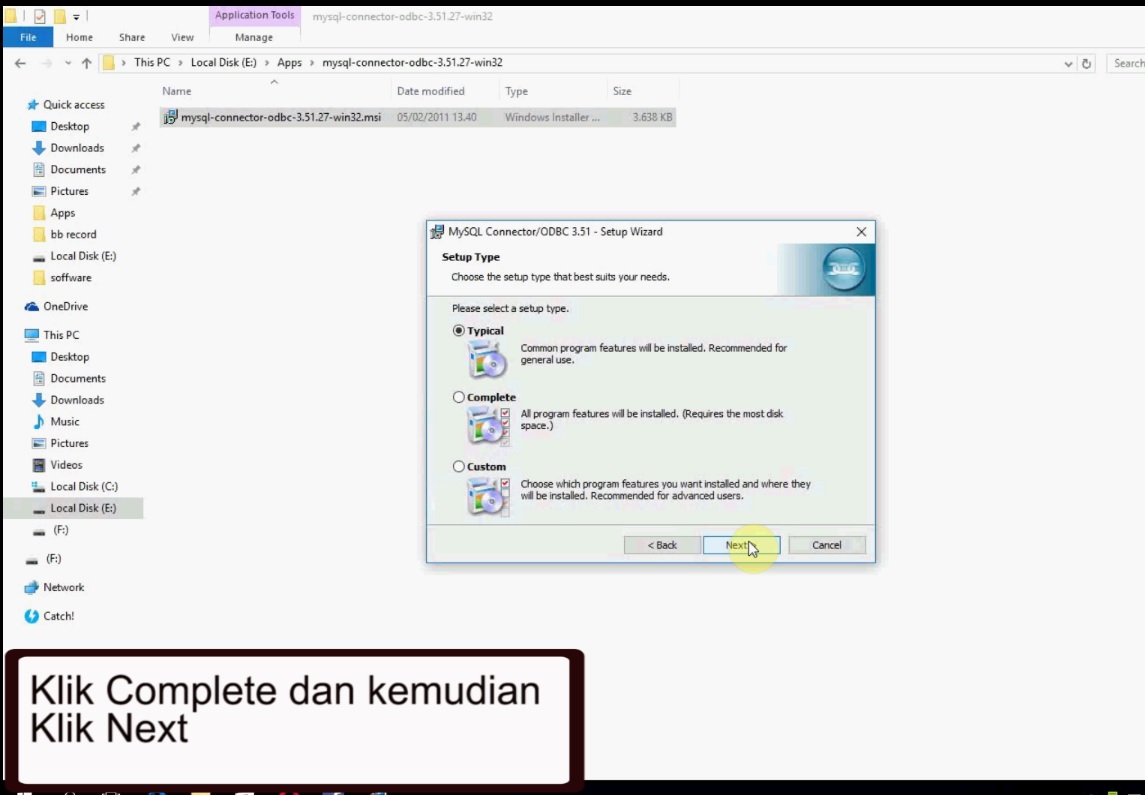Click the CD icon beside the Complete option
The image size is (1145, 795).
(487, 425)
